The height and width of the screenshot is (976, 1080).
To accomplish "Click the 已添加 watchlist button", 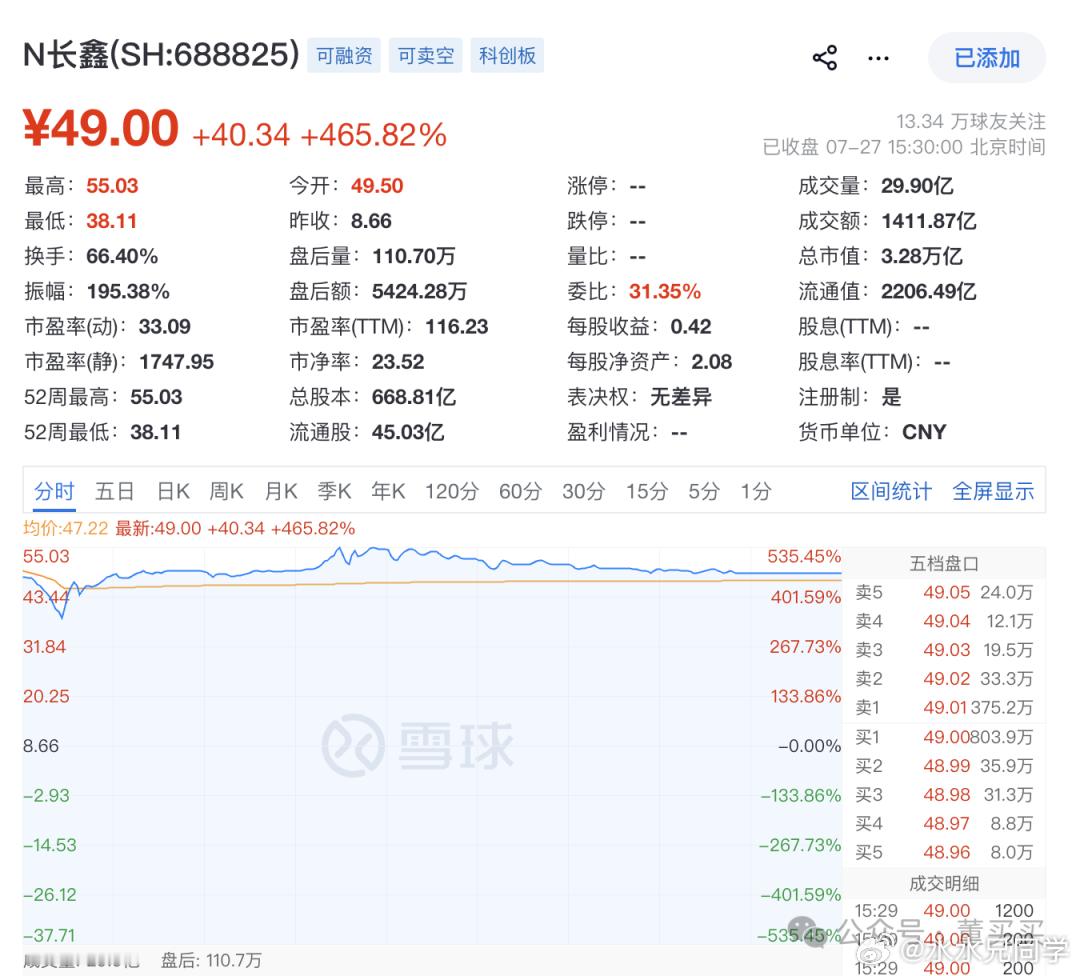I will point(987,58).
